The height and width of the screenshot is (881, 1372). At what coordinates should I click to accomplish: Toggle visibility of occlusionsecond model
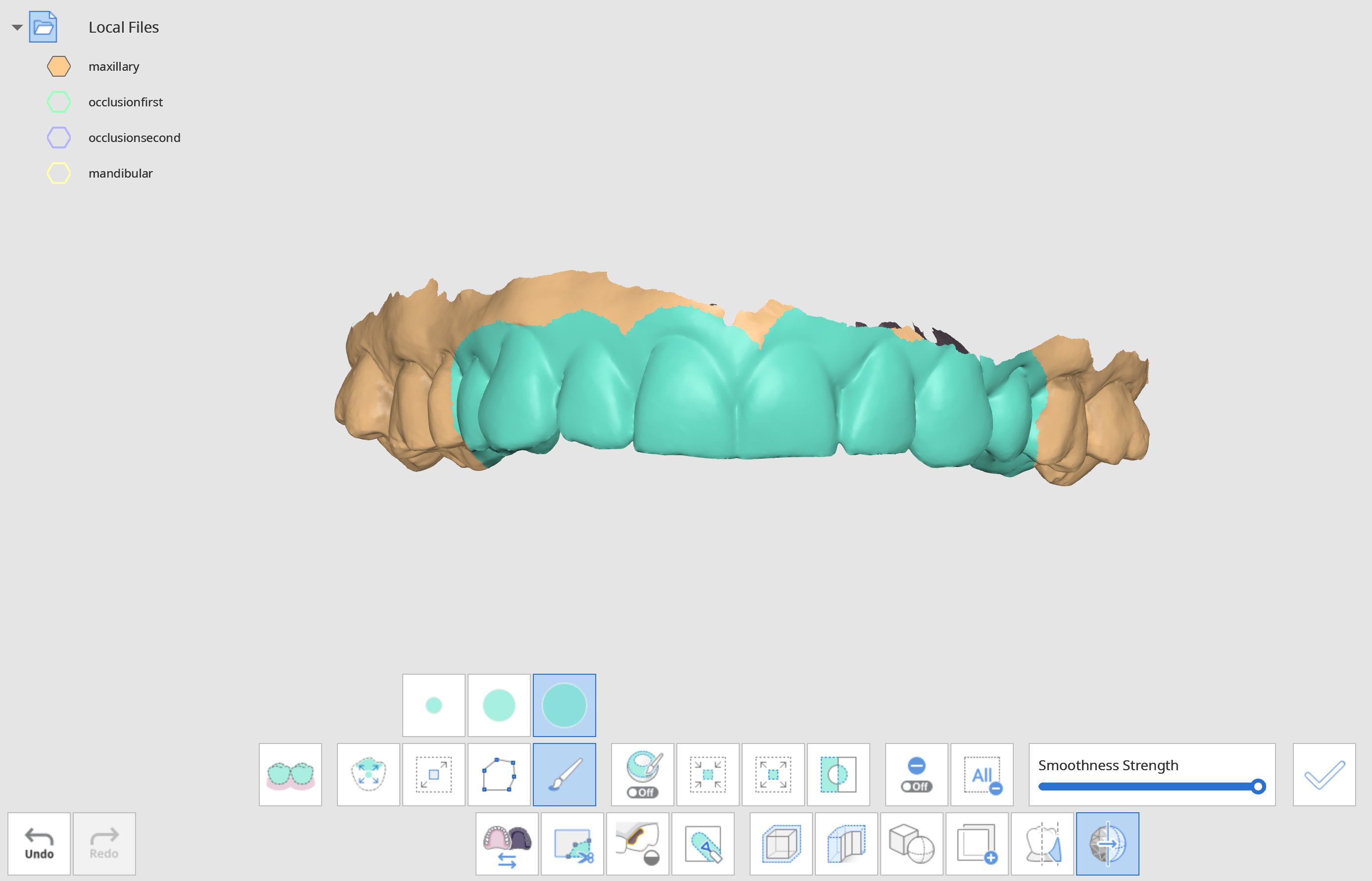click(x=59, y=138)
